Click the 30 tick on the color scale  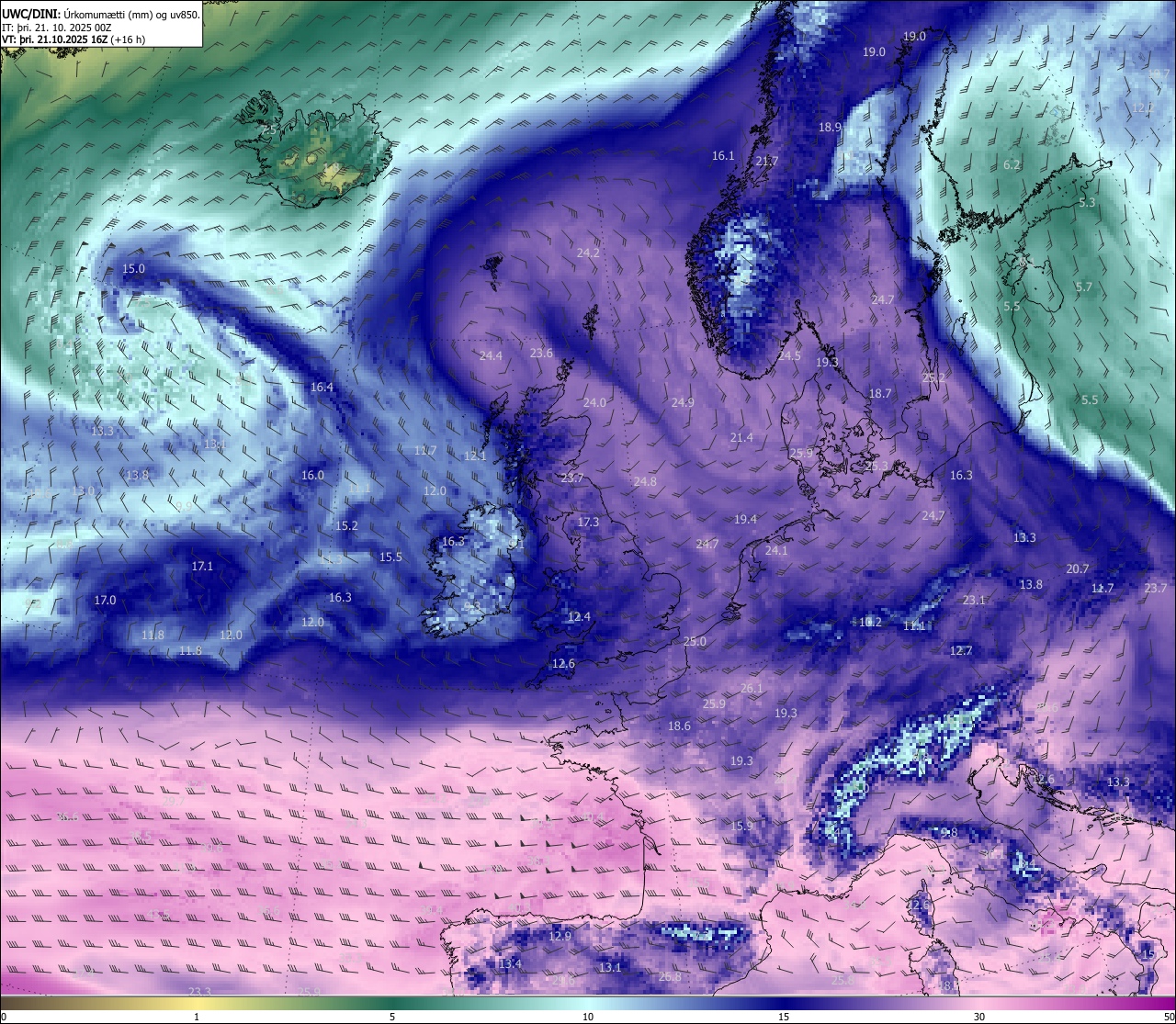point(979,1018)
